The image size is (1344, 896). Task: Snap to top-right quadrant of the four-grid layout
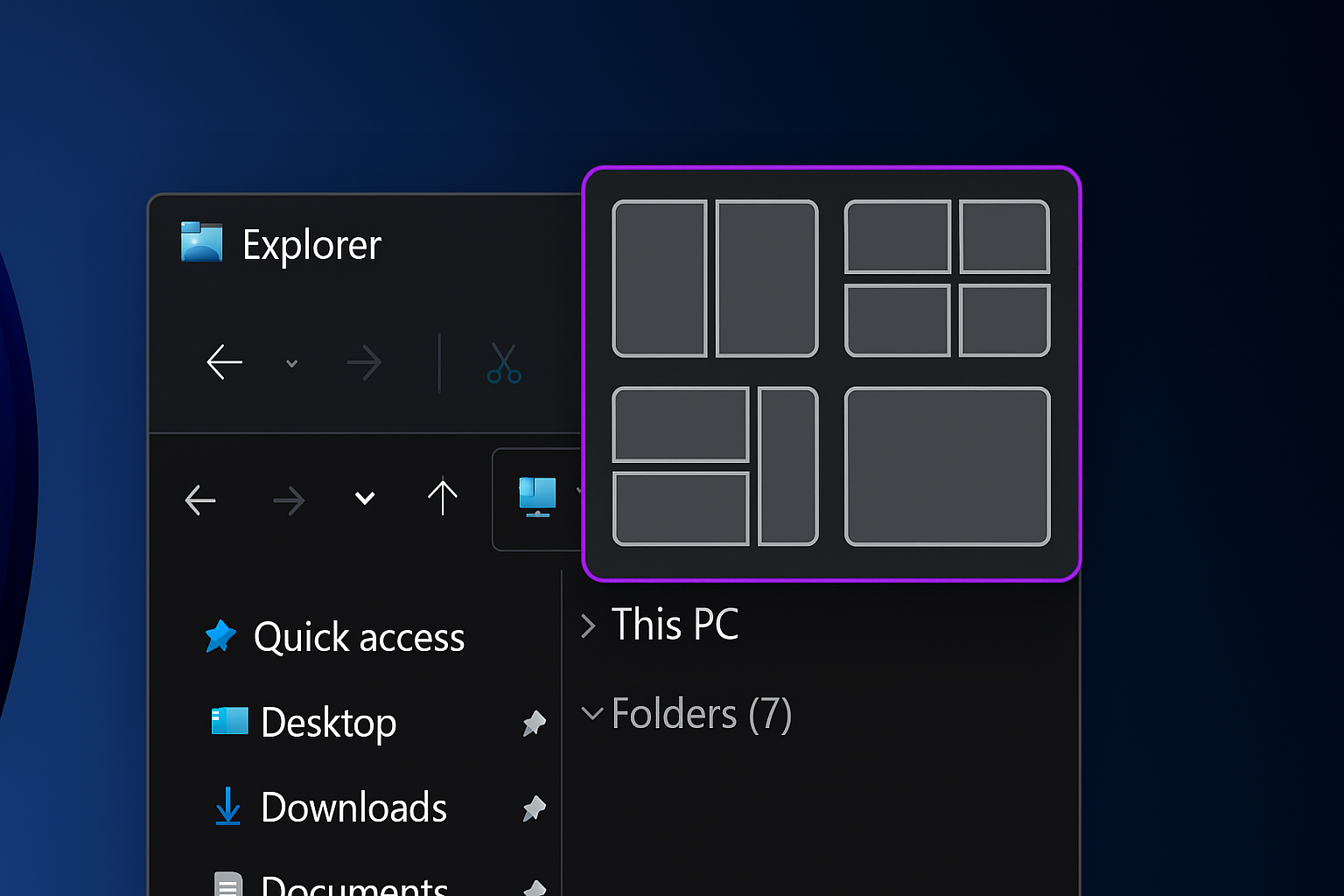[x=1004, y=236]
